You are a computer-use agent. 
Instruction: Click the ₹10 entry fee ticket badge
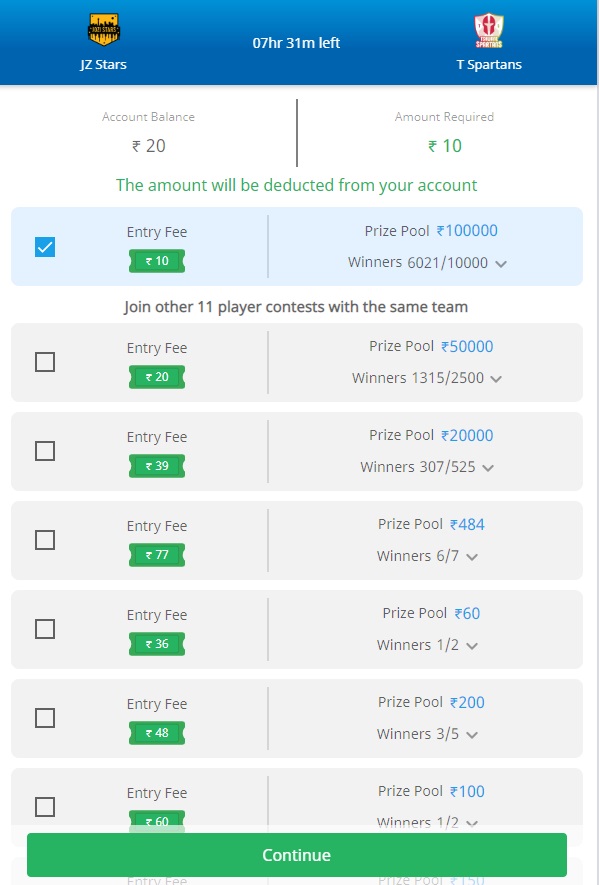[x=157, y=261]
